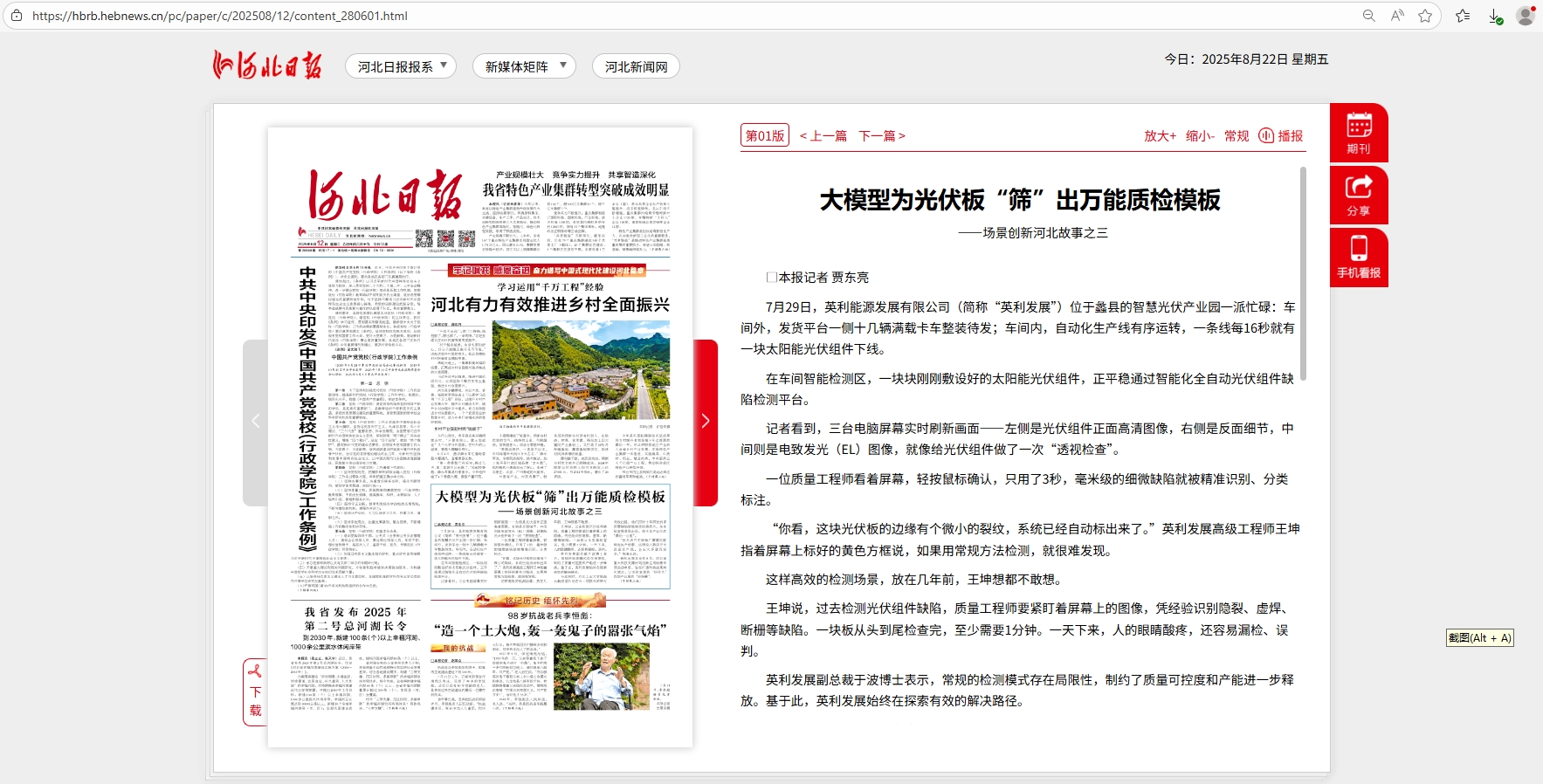
Task: Expand the 新媒体矩阵 dropdown
Action: [x=524, y=66]
